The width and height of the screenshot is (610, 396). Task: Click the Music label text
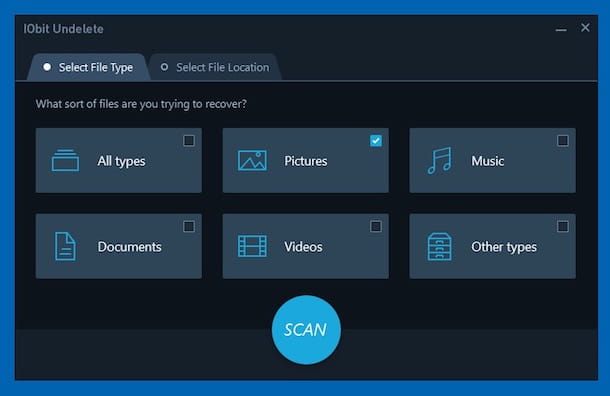coord(488,161)
